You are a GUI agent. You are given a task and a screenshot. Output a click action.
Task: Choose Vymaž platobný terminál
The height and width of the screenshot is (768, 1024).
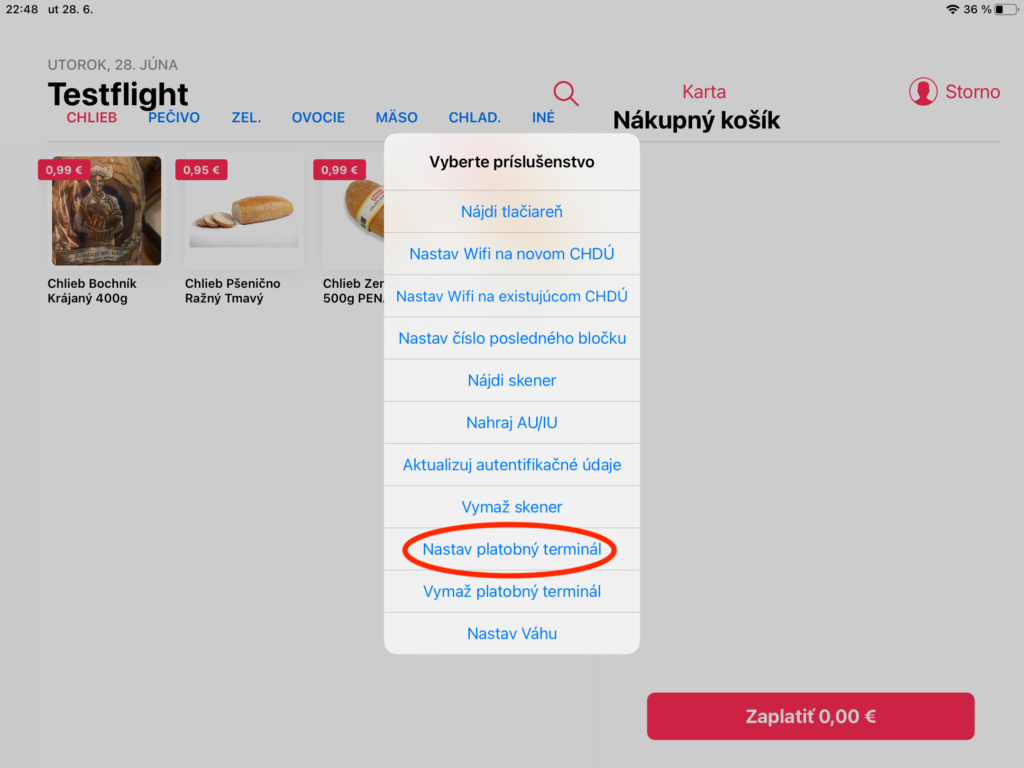(511, 592)
